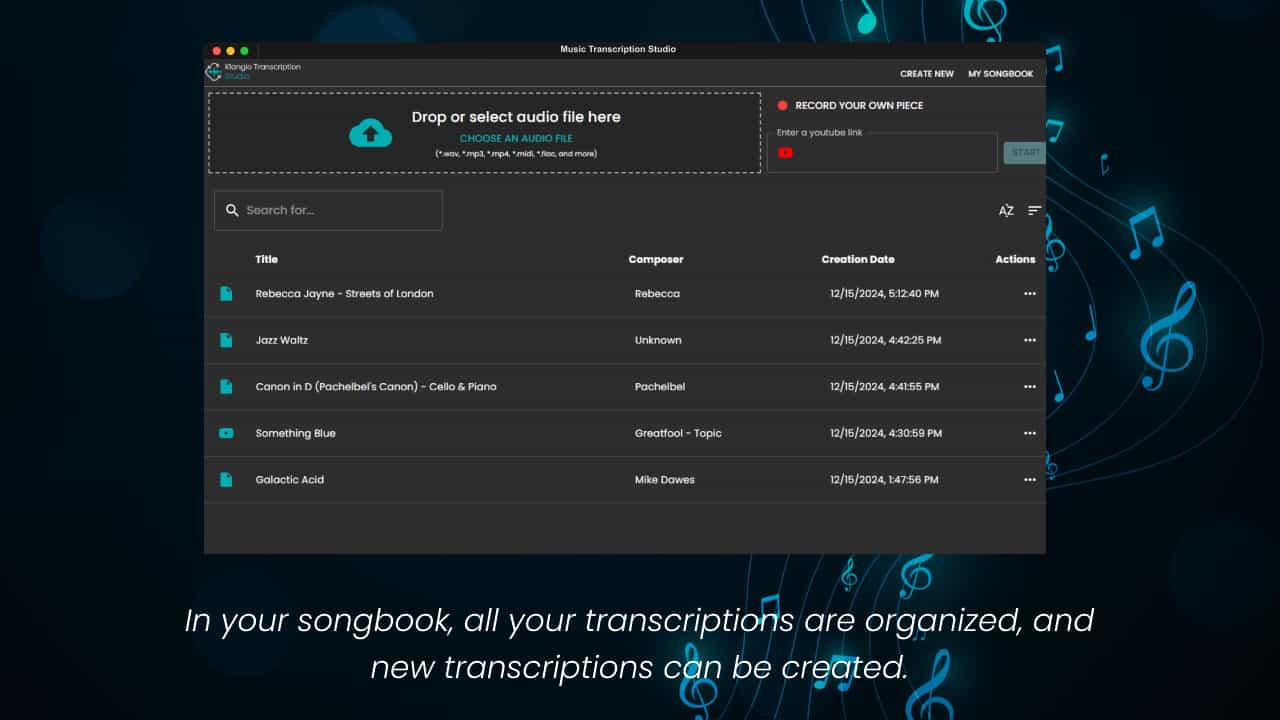Click the magnifying glass search icon

coord(232,210)
